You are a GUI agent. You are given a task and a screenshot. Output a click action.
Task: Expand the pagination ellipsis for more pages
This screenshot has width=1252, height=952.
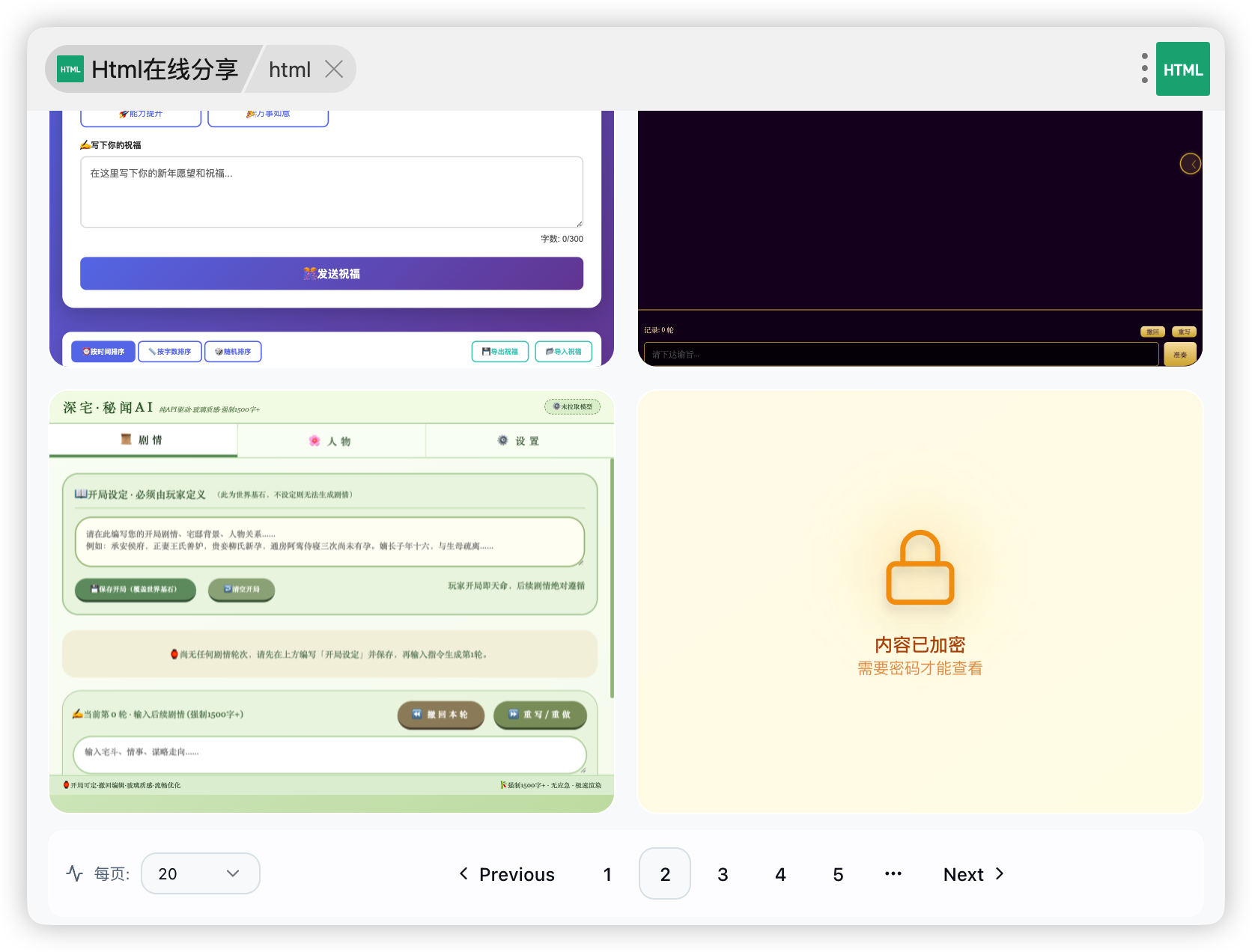893,874
